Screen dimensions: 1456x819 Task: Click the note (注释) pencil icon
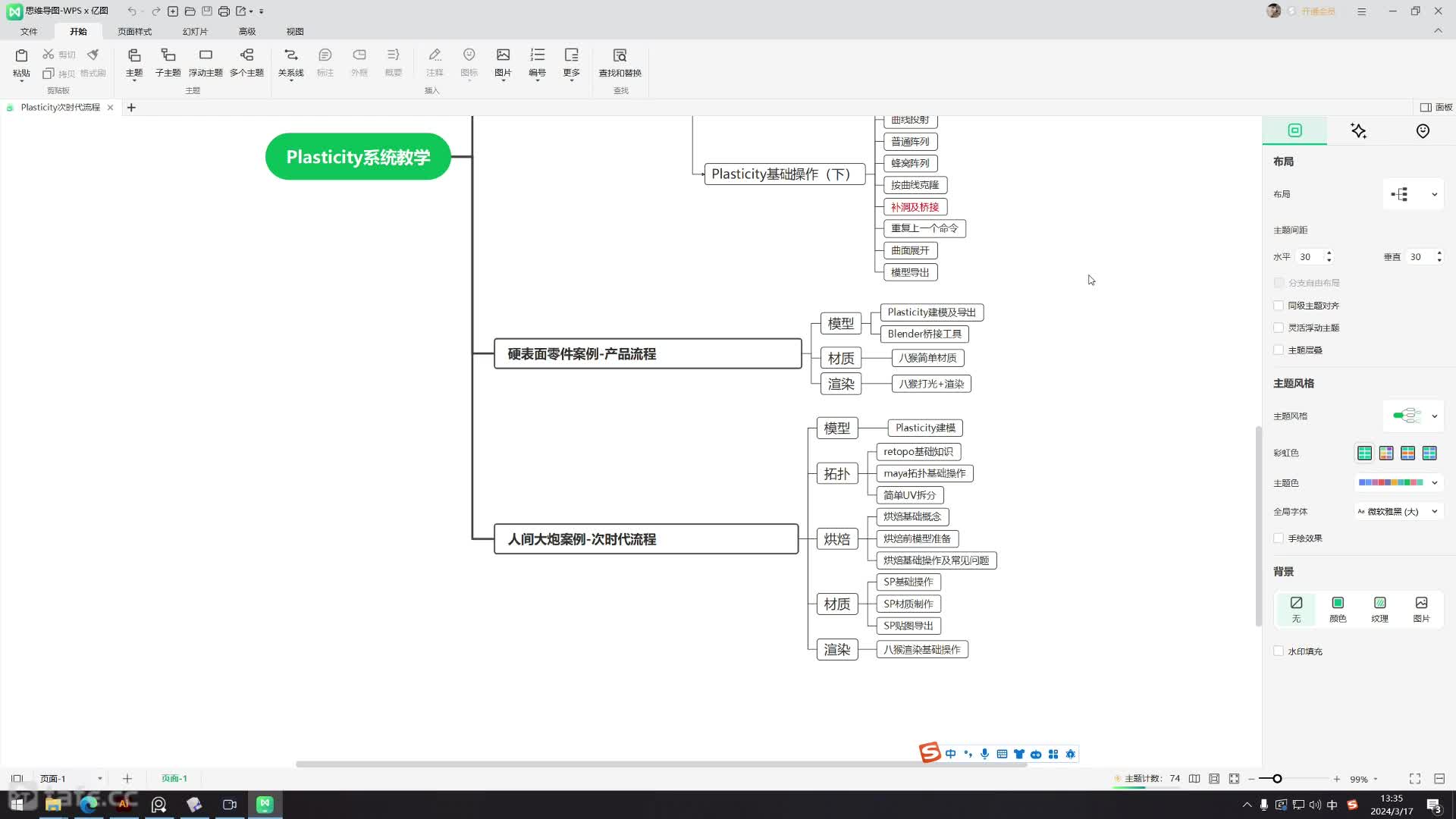435,55
